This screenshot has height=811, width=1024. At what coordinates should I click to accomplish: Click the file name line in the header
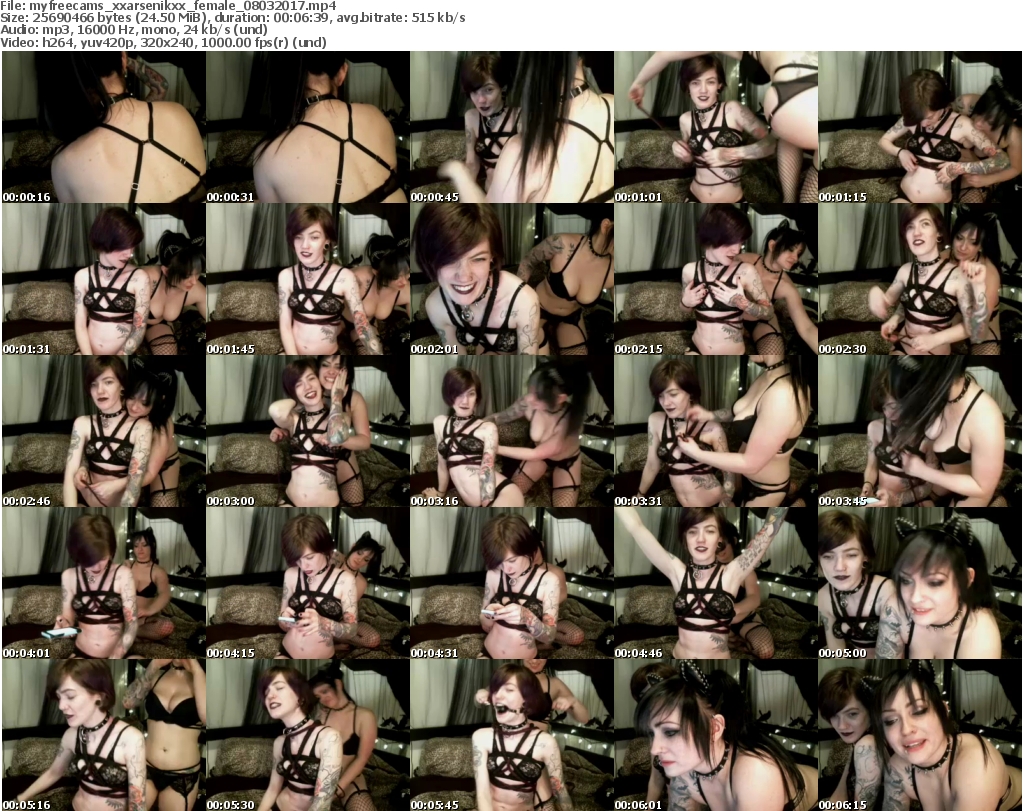click(168, 5)
